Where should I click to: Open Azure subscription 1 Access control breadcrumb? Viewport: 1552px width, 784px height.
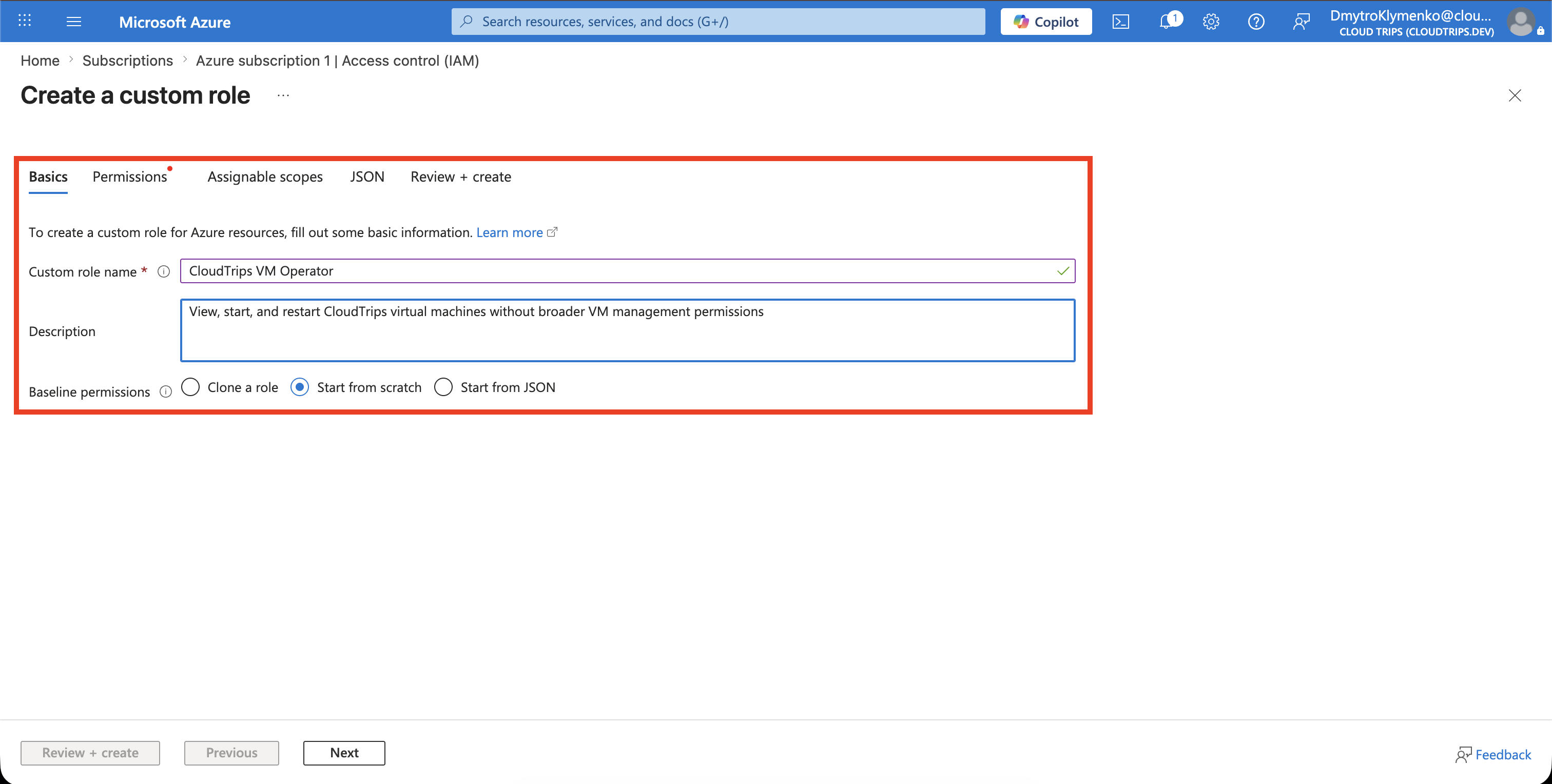click(337, 61)
